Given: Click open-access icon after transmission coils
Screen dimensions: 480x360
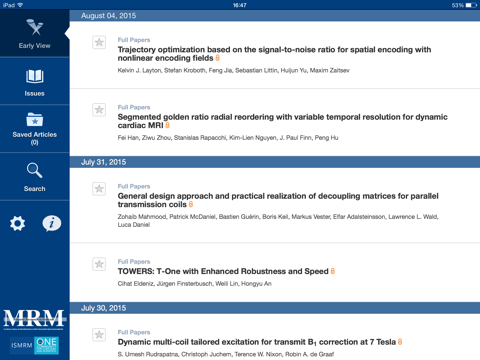Looking at the screenshot, I should pos(191,204).
